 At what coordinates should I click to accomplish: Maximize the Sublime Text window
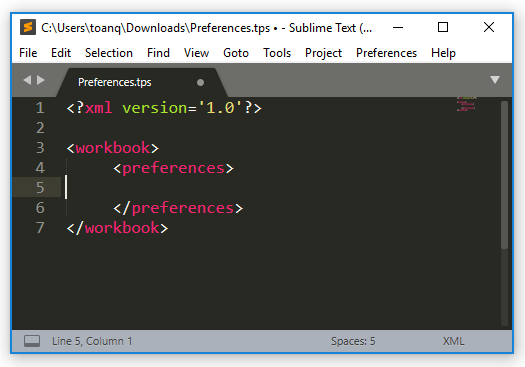click(x=443, y=27)
